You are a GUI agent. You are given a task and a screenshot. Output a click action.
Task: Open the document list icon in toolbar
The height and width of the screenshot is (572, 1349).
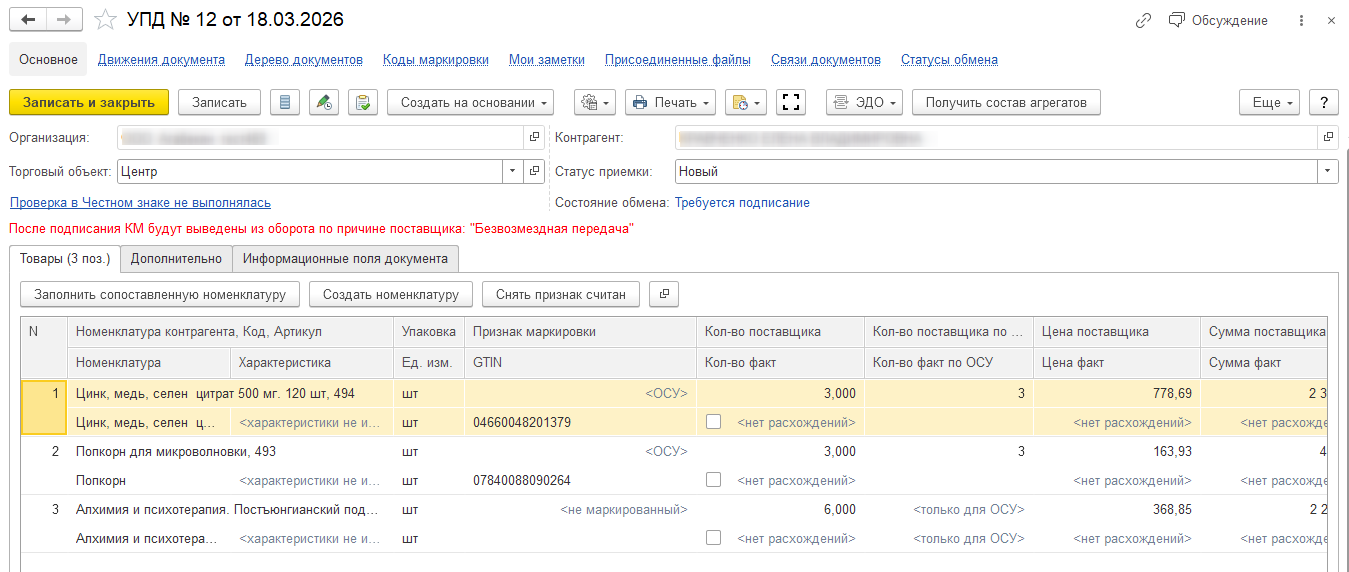[x=285, y=102]
